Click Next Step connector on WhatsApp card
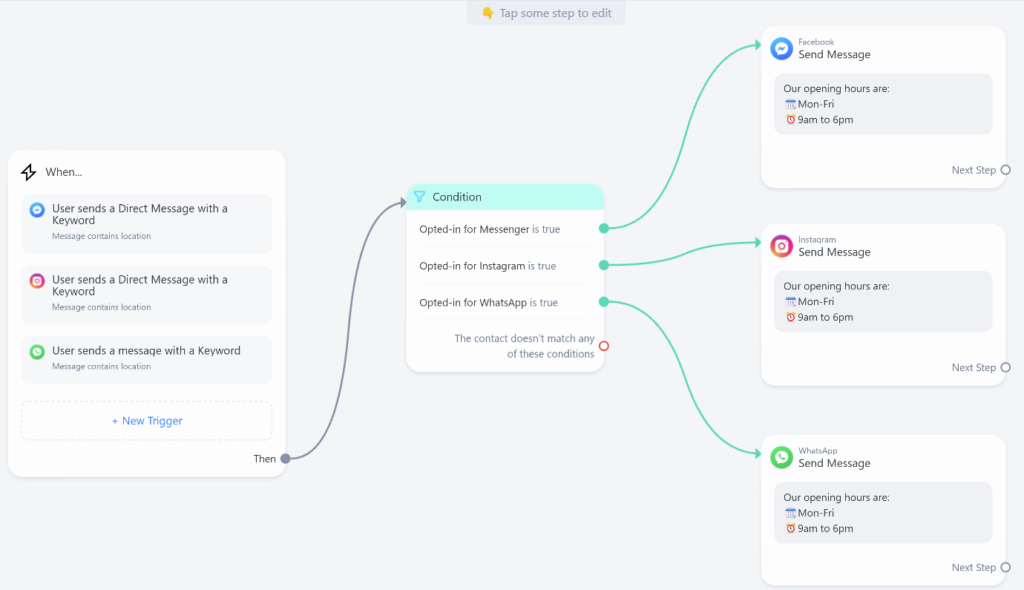The height and width of the screenshot is (590, 1024). click(x=1006, y=567)
